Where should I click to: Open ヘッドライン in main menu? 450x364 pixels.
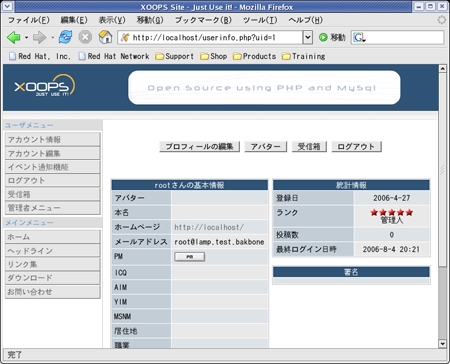pyautogui.click(x=53, y=251)
